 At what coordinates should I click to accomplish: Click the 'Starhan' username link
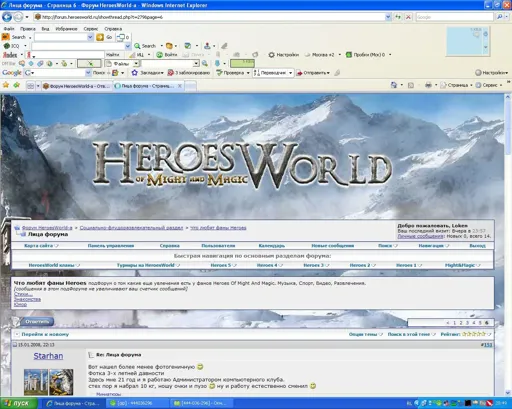click(48, 356)
